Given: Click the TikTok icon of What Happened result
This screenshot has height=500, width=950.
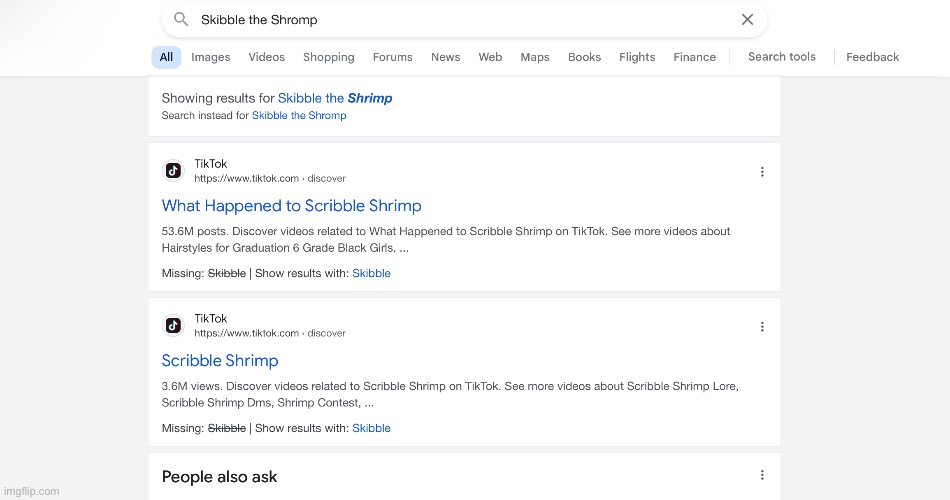Looking at the screenshot, I should pyautogui.click(x=173, y=171).
